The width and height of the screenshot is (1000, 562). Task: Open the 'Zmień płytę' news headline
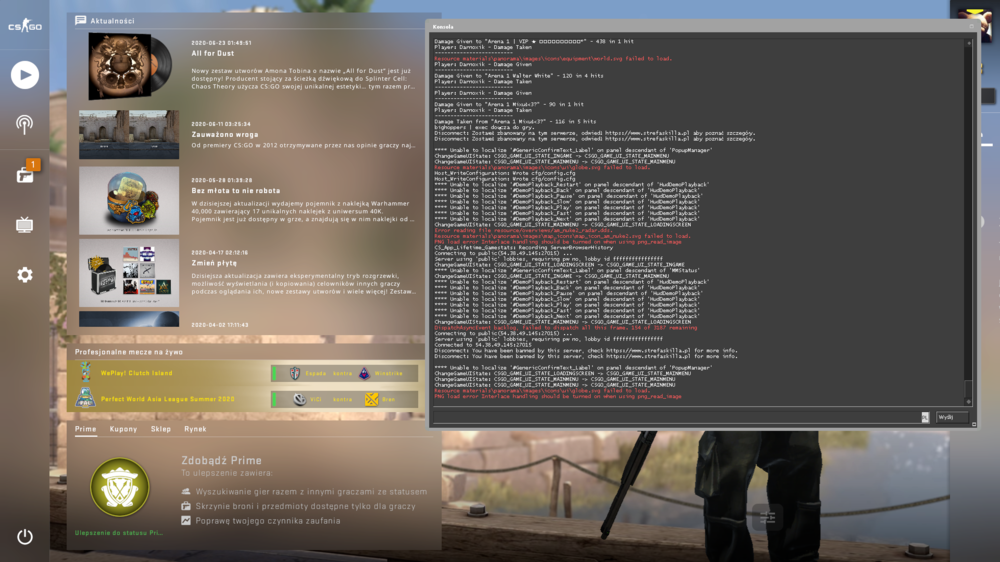pyautogui.click(x=214, y=263)
